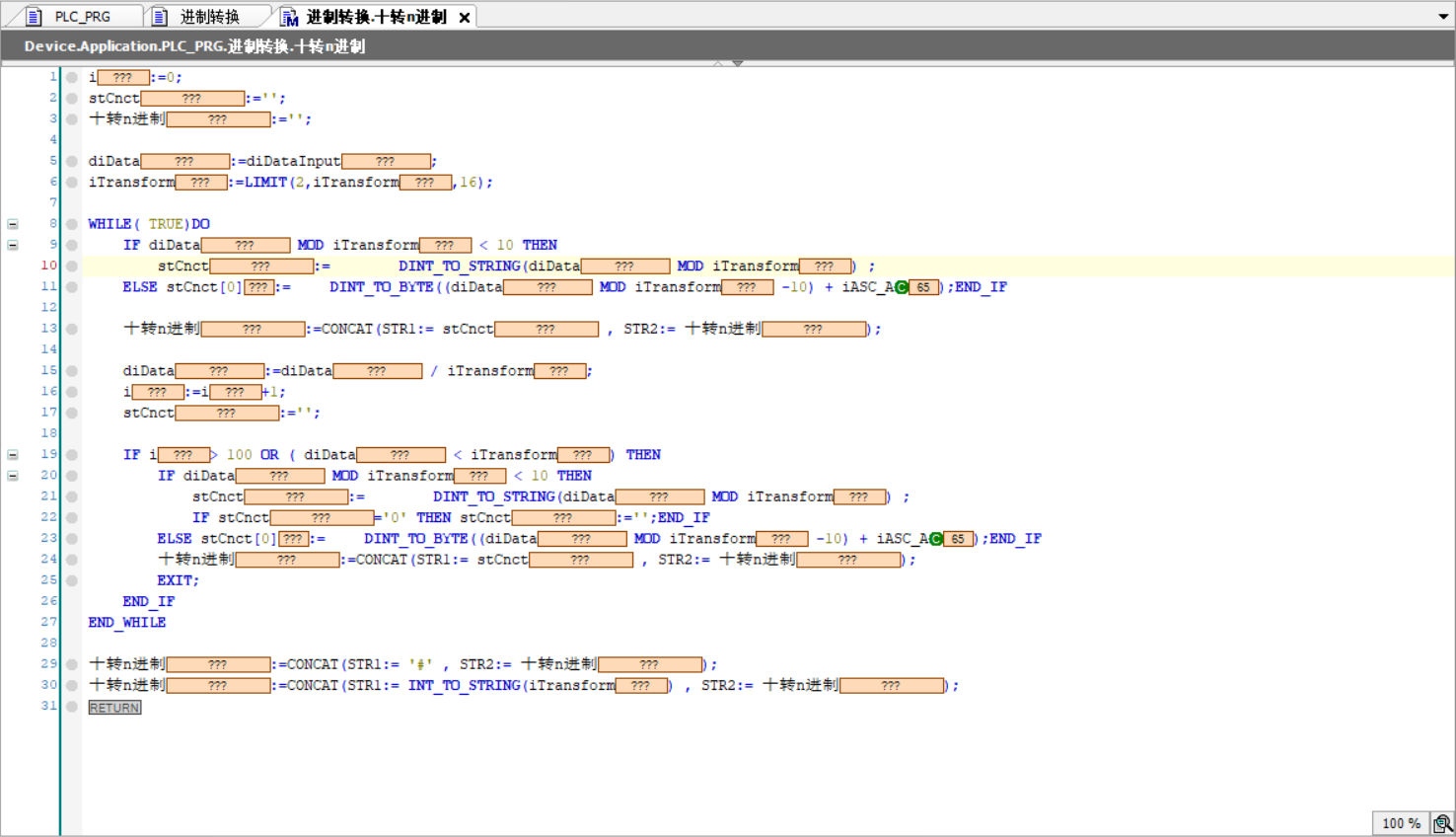Open the 进制转换 tab
The width and height of the screenshot is (1456, 837).
coord(209,16)
